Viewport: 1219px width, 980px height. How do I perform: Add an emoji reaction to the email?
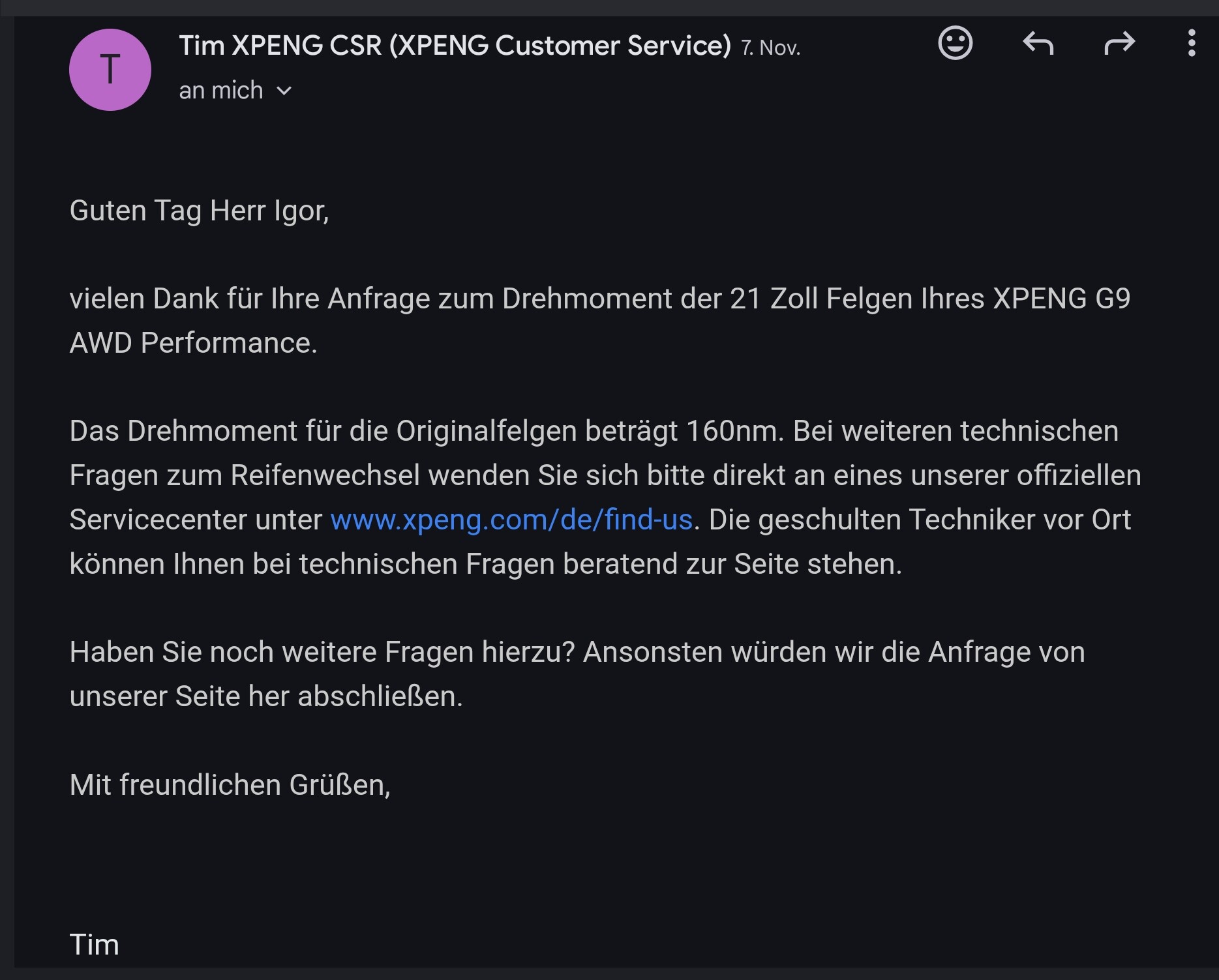pyautogui.click(x=955, y=44)
